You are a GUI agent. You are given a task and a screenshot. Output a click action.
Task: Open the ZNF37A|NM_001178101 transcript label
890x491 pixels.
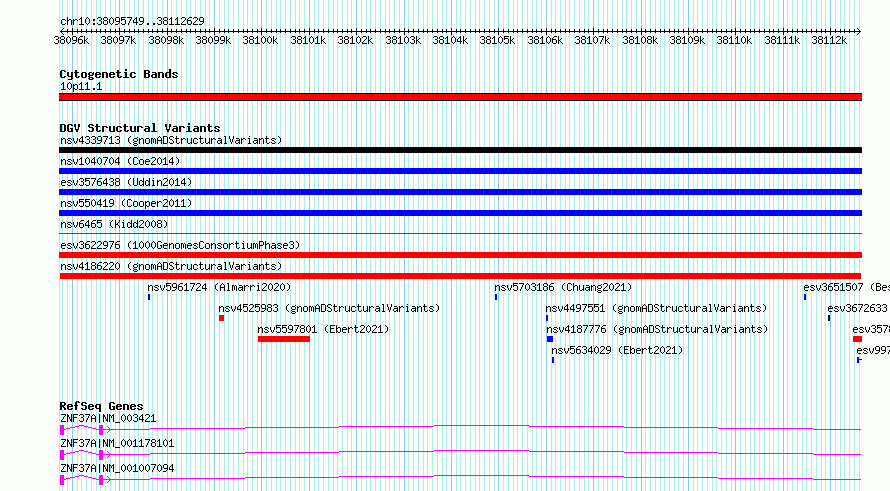click(117, 443)
